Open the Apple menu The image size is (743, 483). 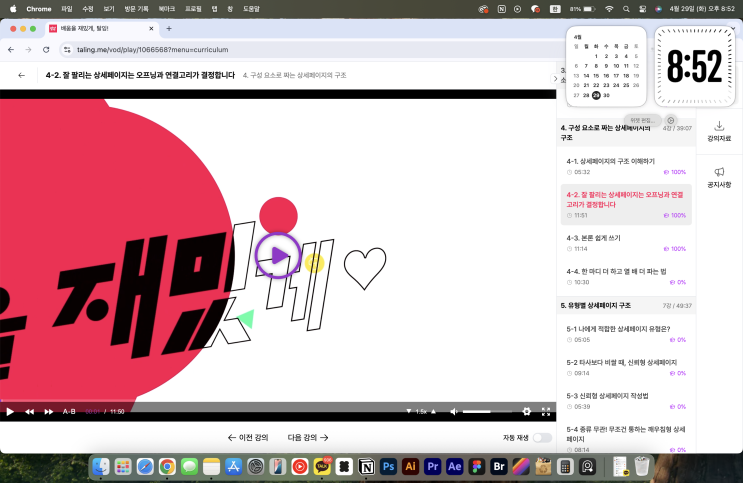(13, 9)
